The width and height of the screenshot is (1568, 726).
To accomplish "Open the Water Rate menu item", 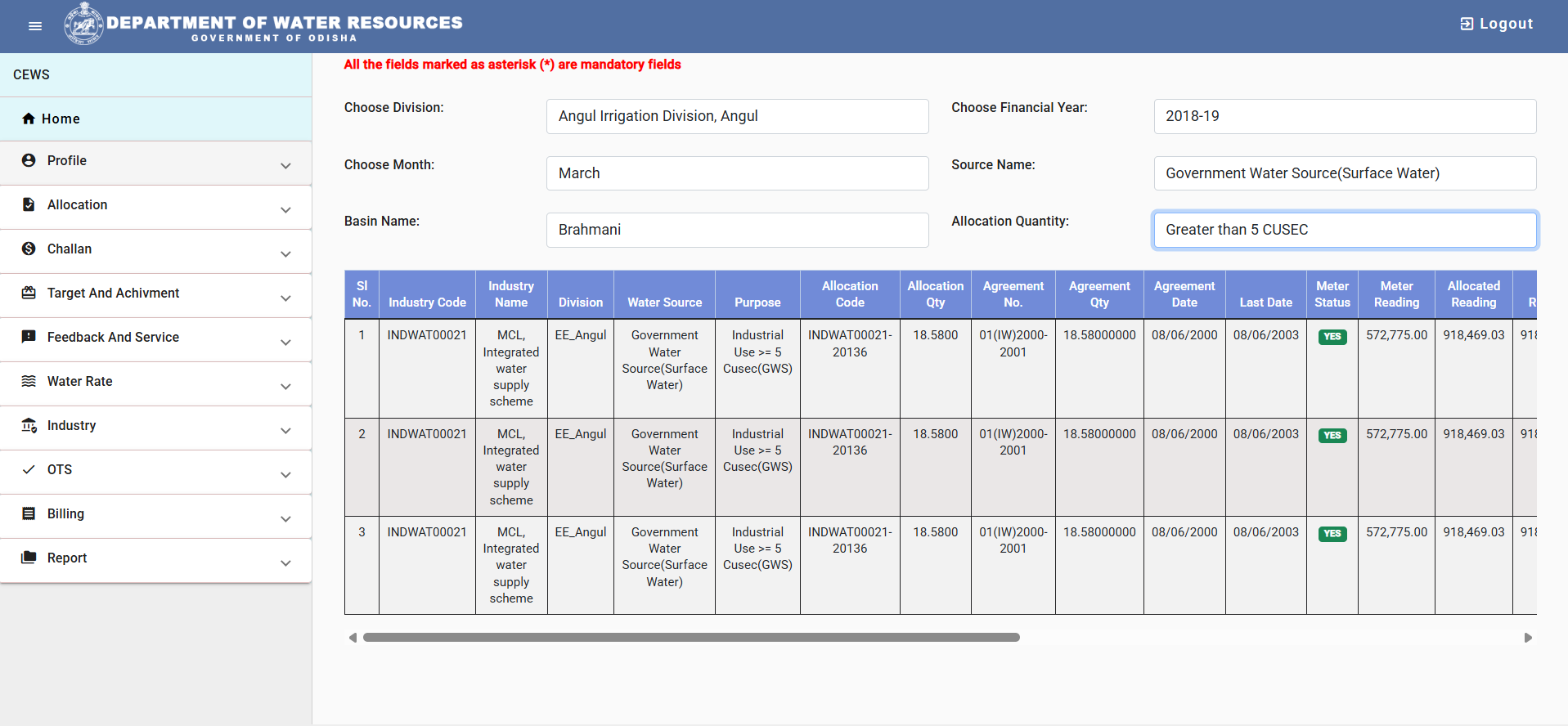I will click(155, 383).
